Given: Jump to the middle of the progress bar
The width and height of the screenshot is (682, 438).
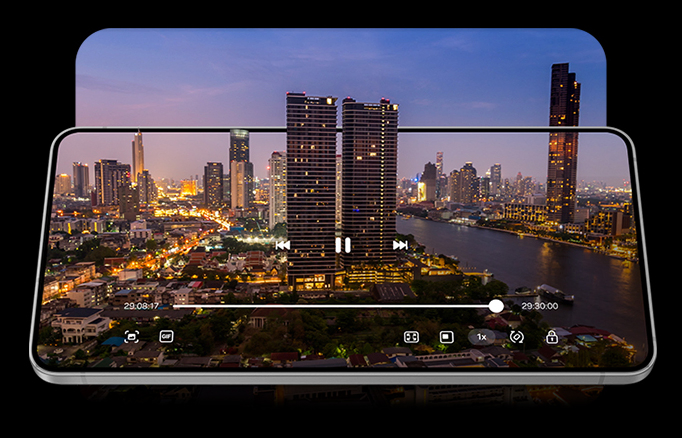Looking at the screenshot, I should (x=335, y=306).
